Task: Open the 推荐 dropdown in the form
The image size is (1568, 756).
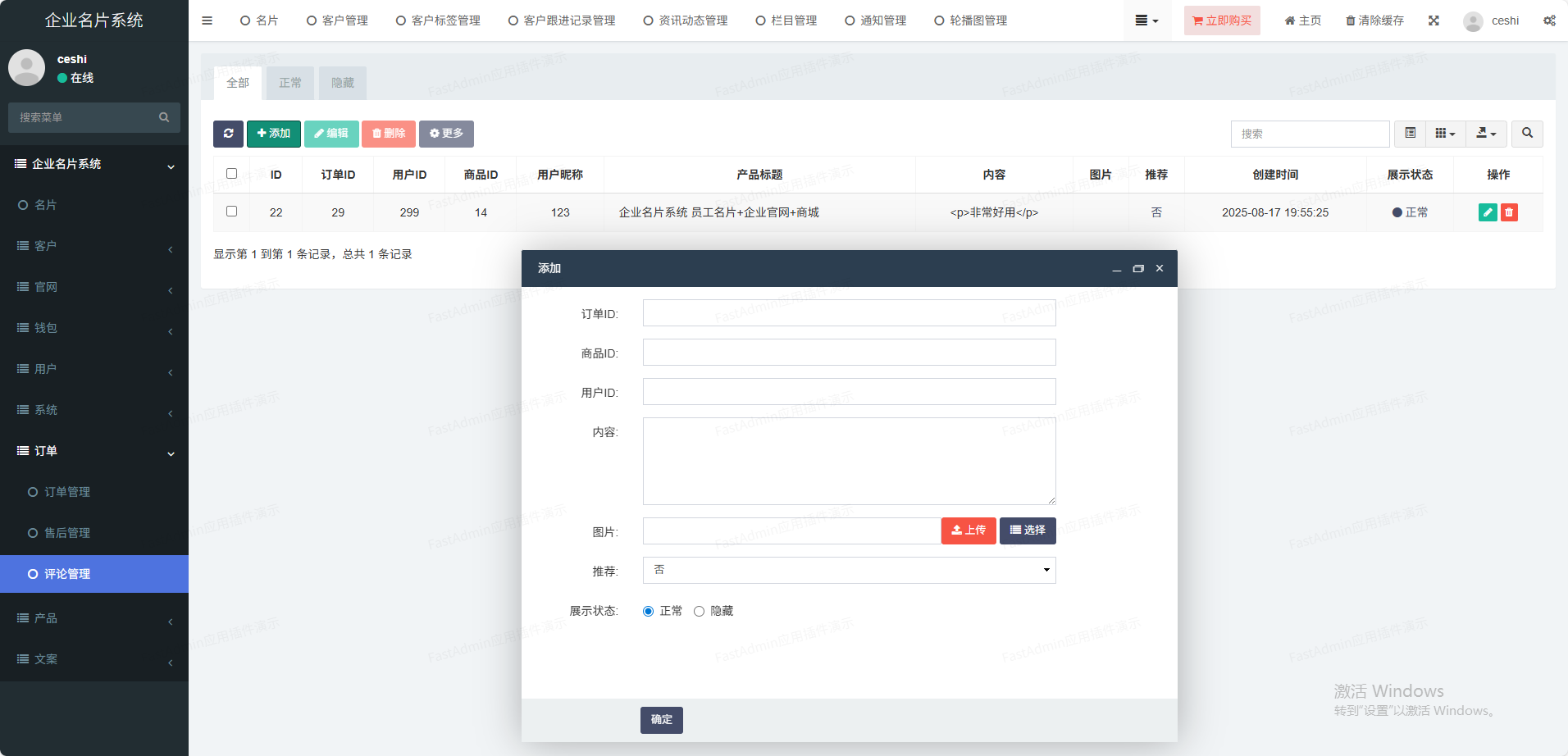Action: coord(849,571)
